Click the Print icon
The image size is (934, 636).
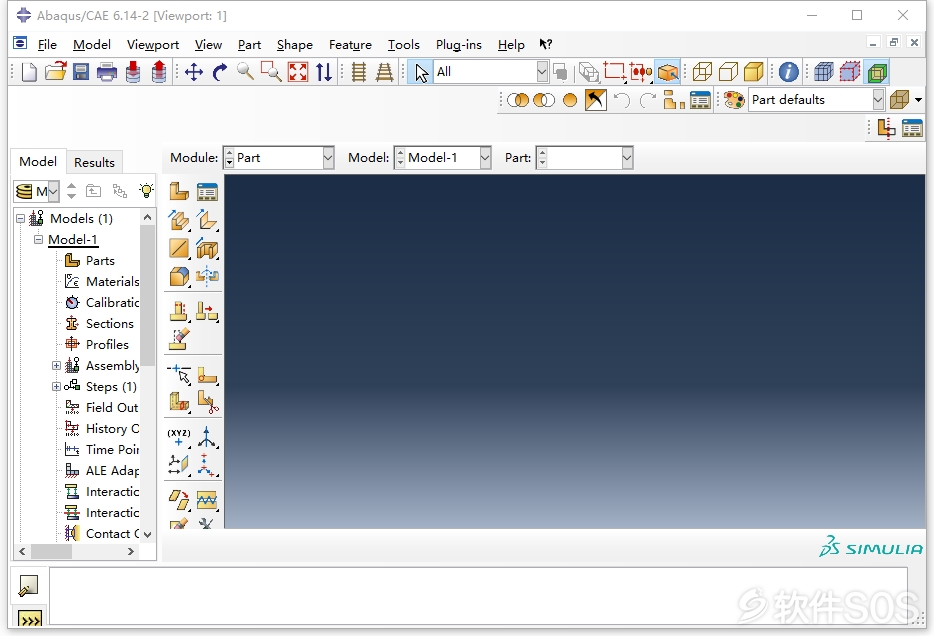pyautogui.click(x=107, y=72)
